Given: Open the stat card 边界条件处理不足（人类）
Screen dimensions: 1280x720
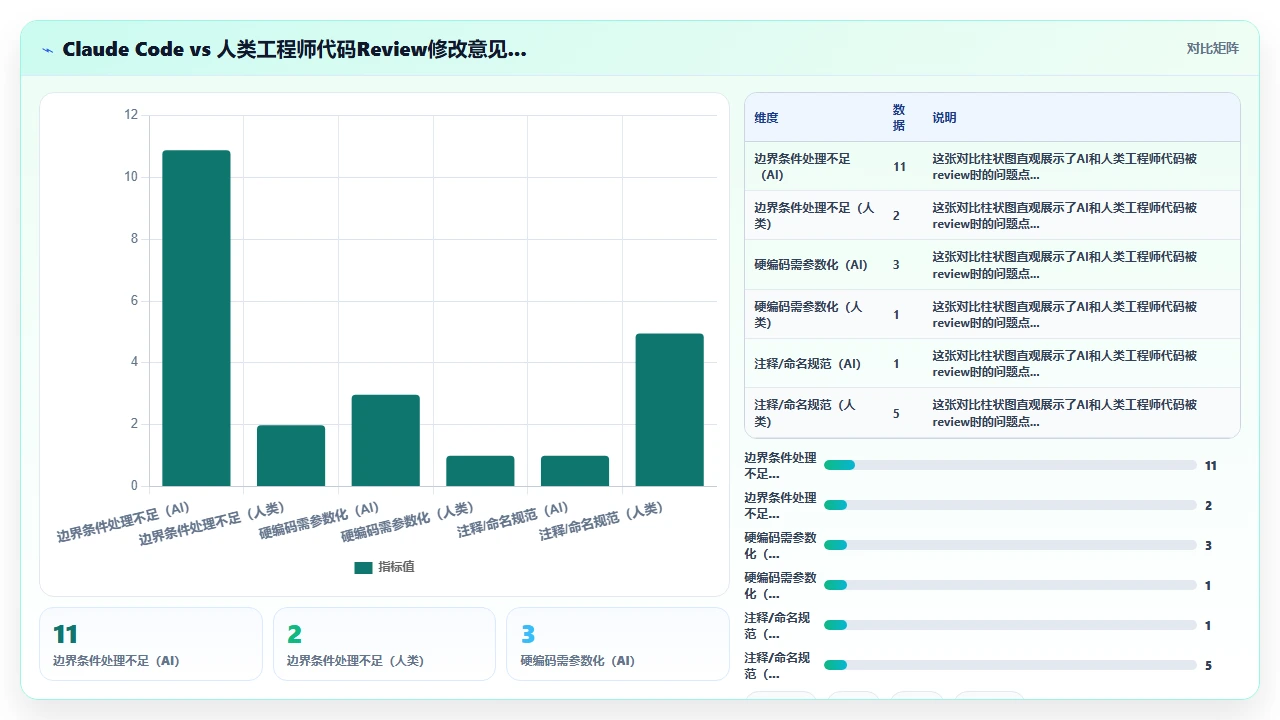Looking at the screenshot, I should [384, 644].
